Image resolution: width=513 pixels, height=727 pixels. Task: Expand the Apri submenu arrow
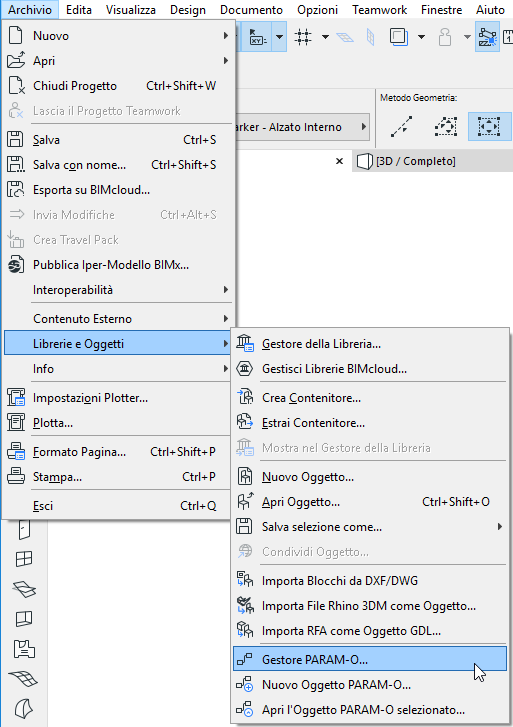(x=225, y=60)
